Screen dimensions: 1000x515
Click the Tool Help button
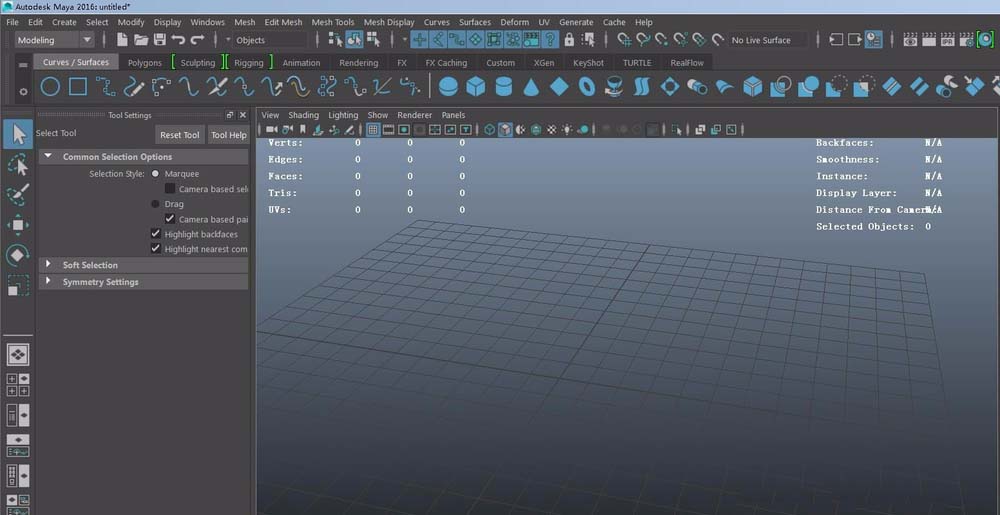tap(229, 135)
